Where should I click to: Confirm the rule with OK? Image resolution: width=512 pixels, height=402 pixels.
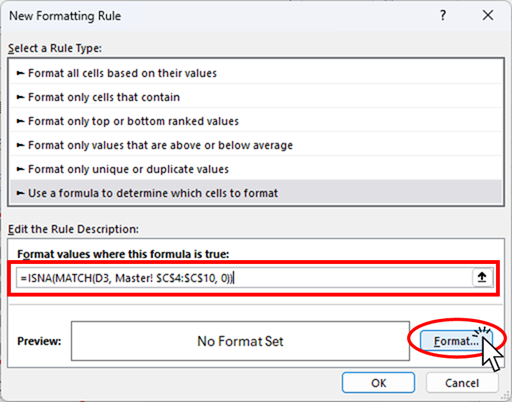378,383
